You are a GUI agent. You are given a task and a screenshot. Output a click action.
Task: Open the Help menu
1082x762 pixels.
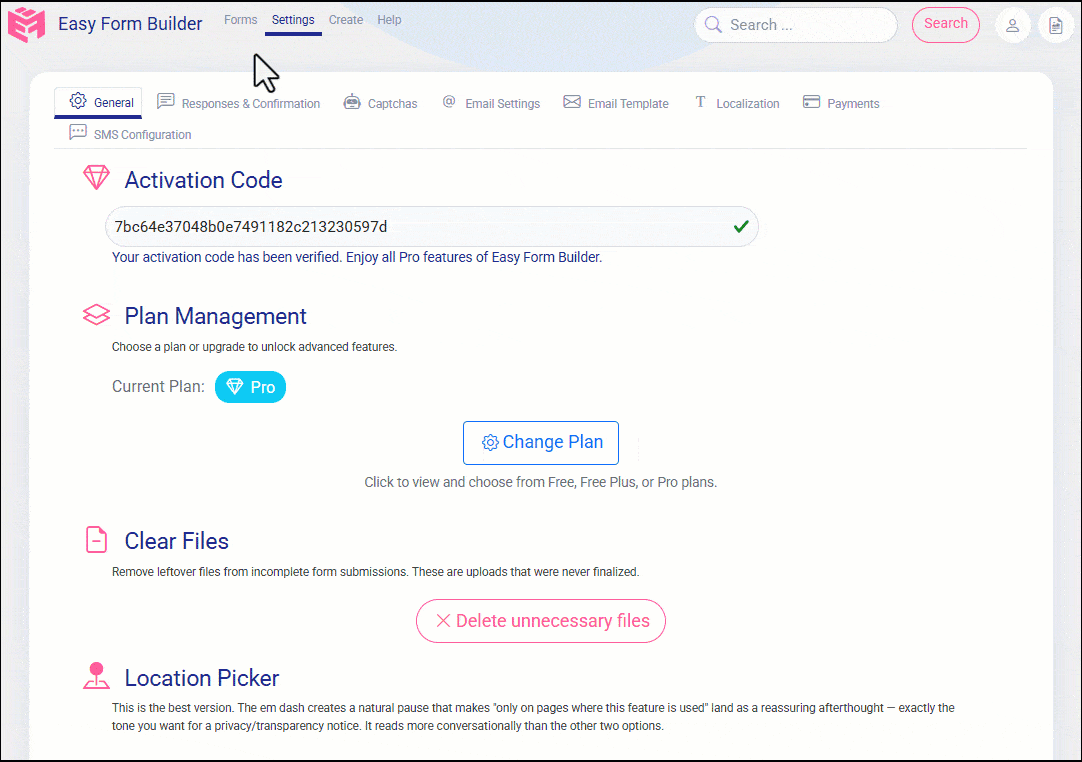[389, 20]
